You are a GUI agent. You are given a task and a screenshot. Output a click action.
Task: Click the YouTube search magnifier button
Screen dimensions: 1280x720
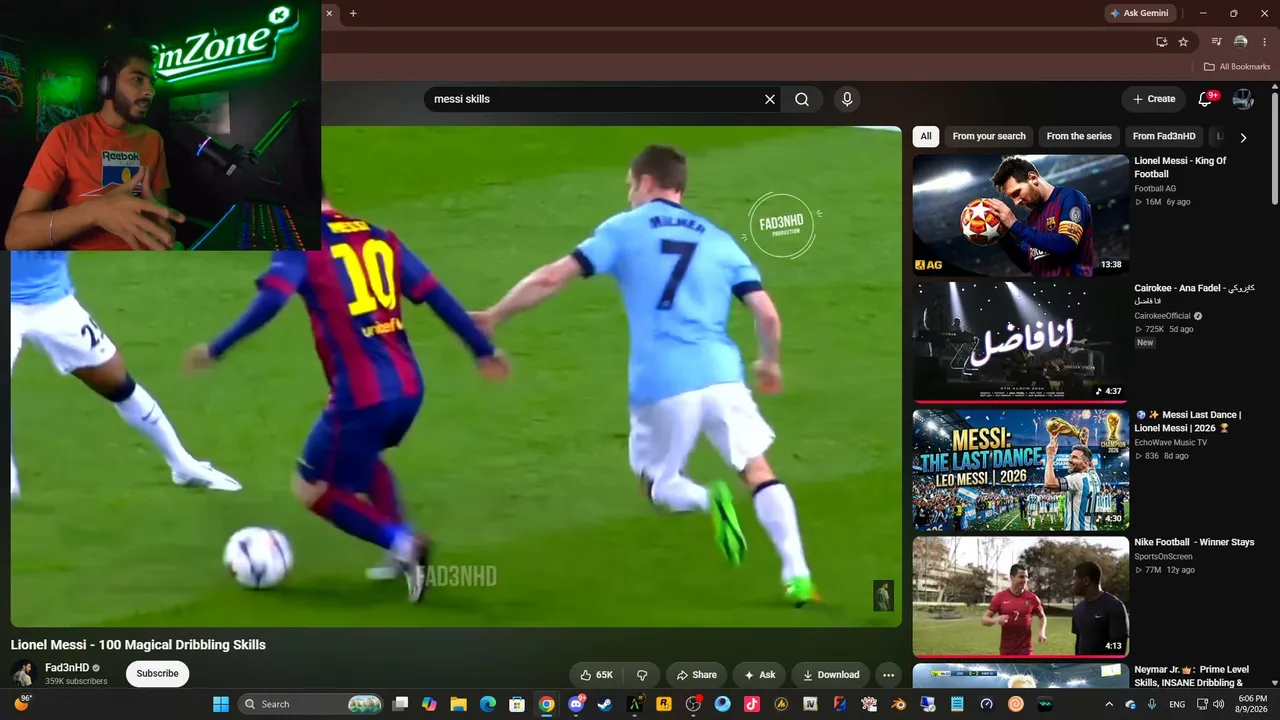click(x=802, y=99)
